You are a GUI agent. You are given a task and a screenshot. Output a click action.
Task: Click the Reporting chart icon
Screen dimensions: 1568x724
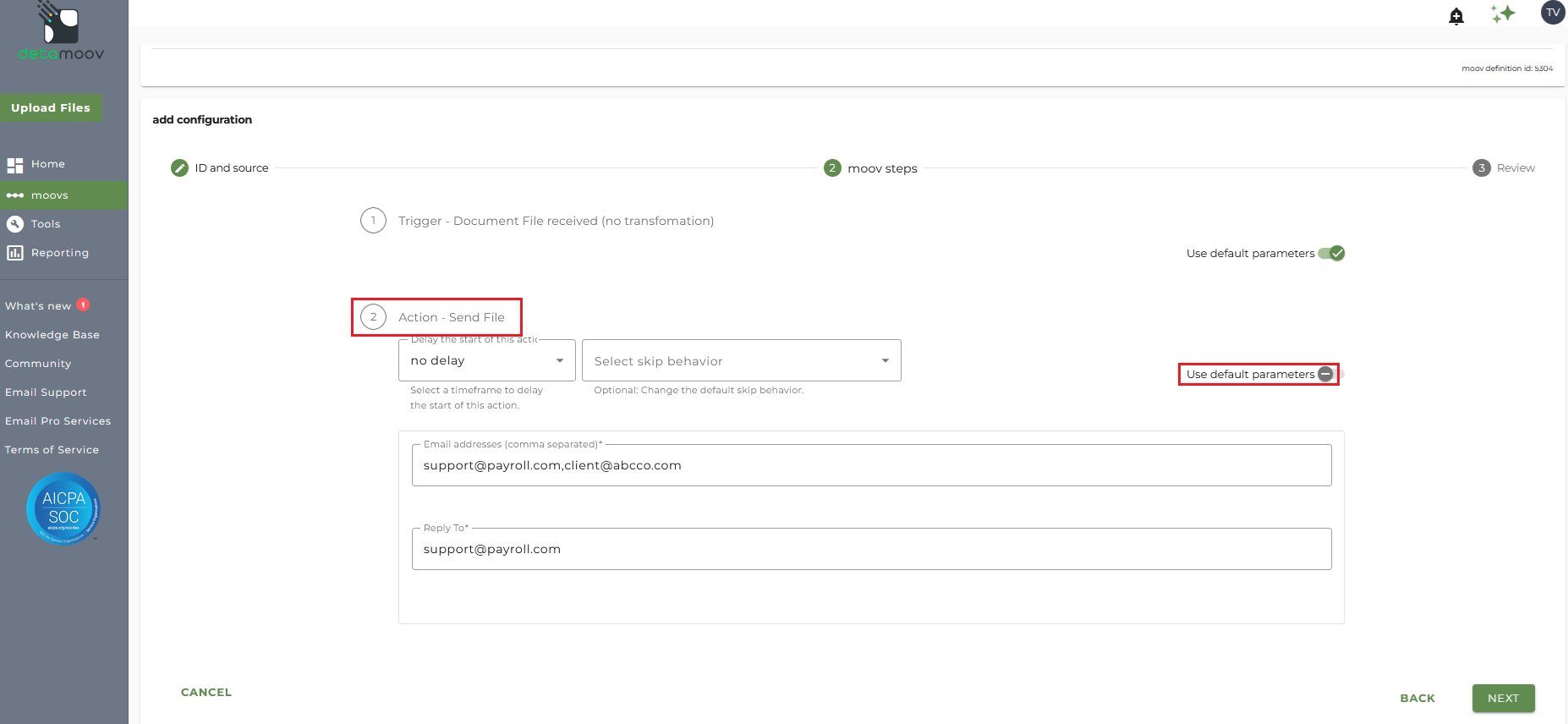pyautogui.click(x=15, y=253)
